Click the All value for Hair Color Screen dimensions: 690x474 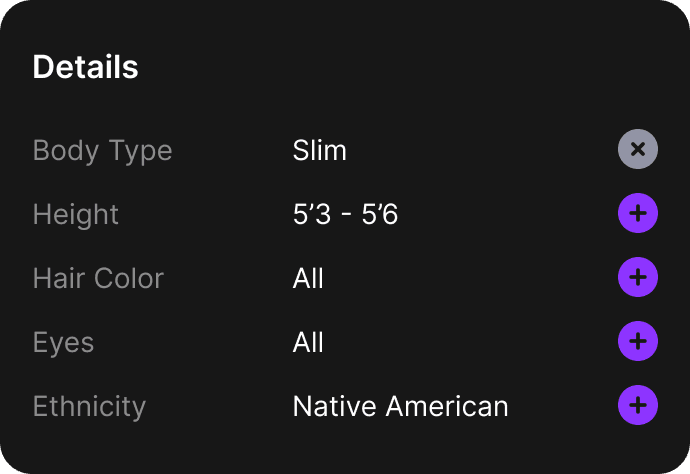308,278
